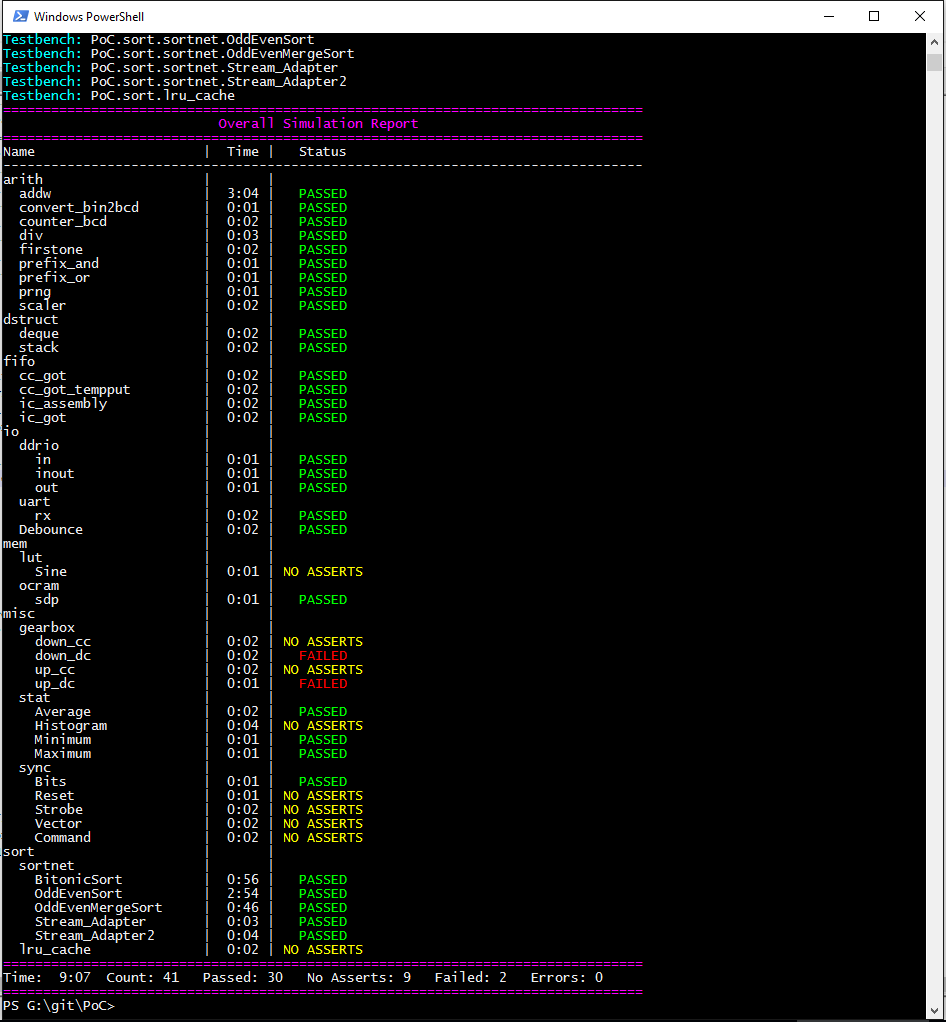Click 'lru_cache' in the report table
This screenshot has height=1022, width=946.
click(x=55, y=950)
